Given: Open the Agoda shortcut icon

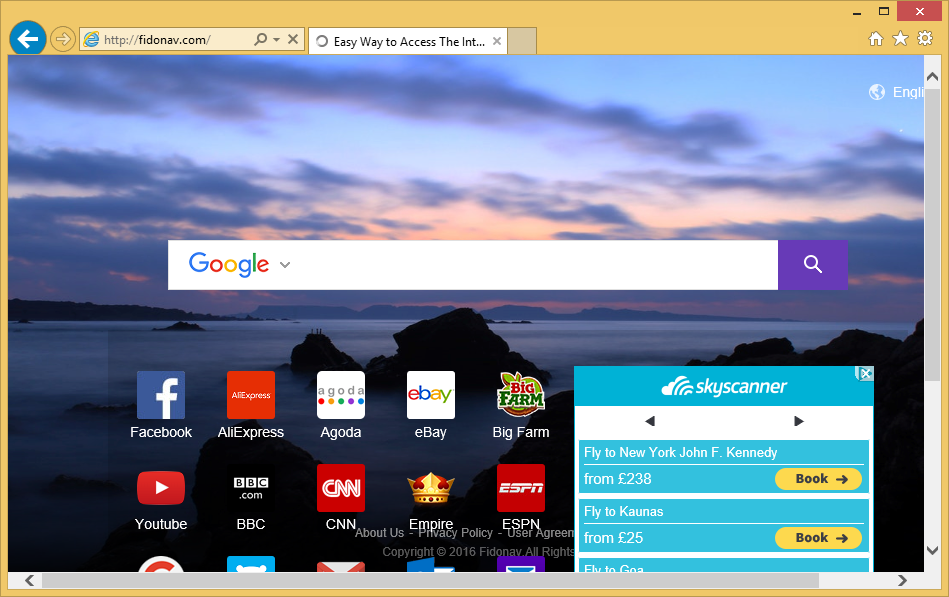Looking at the screenshot, I should [341, 395].
